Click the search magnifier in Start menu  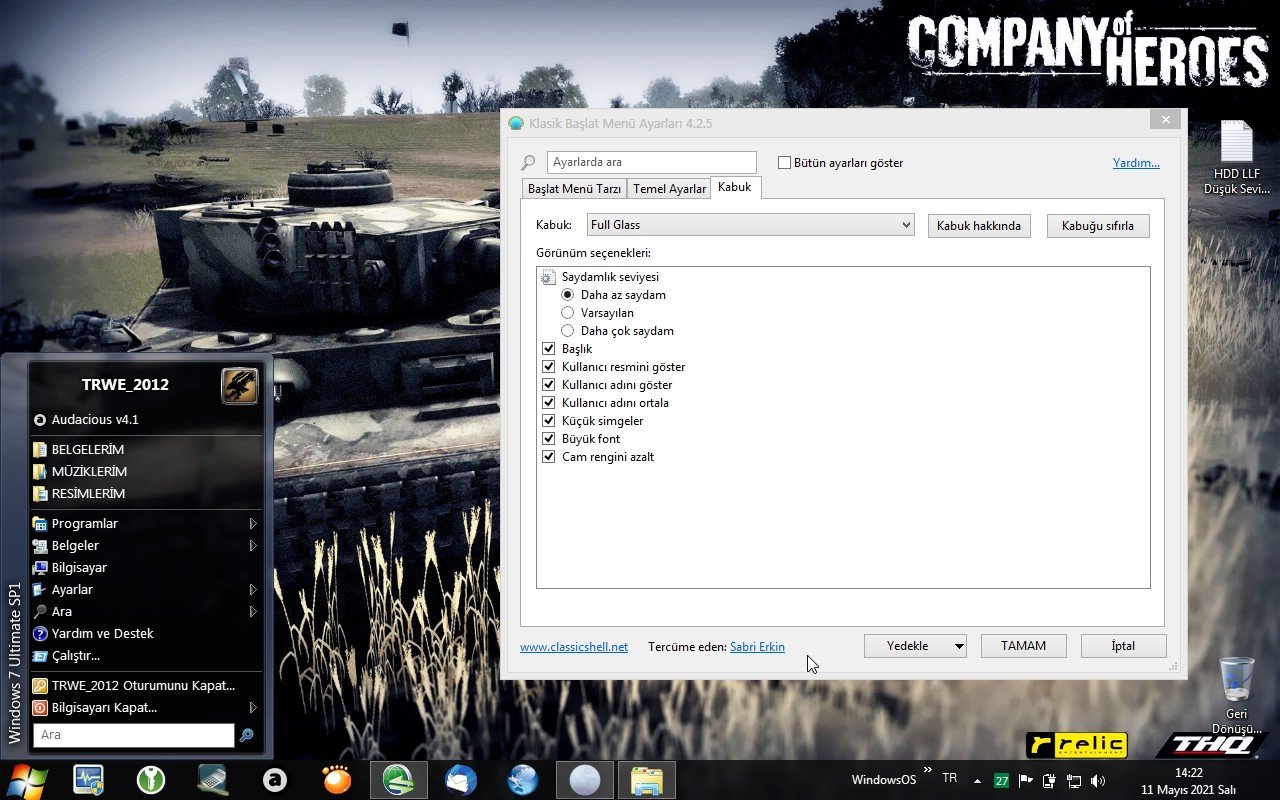tap(246, 735)
